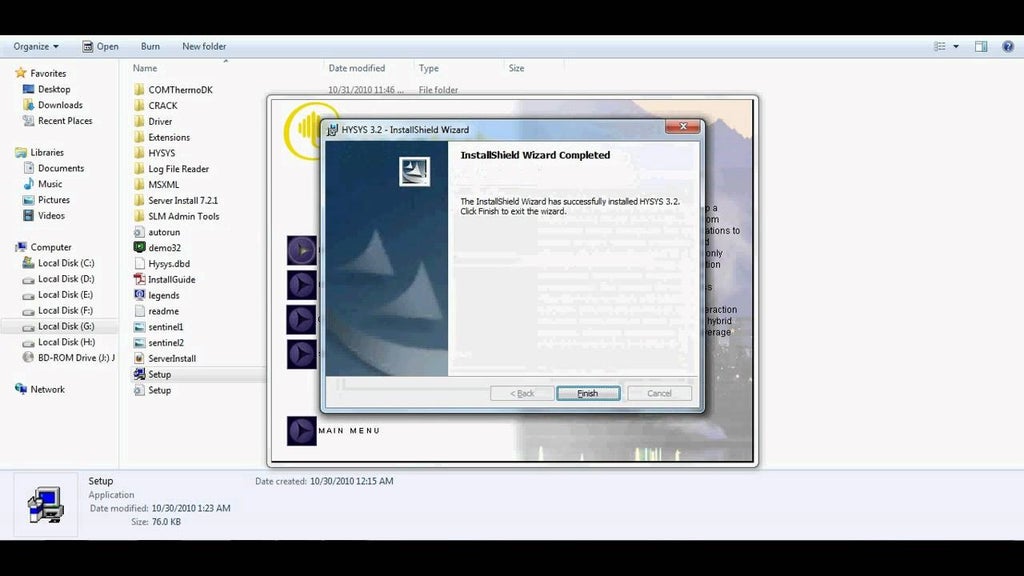The height and width of the screenshot is (576, 1024).
Task: Click the InstallShield logo in wizard
Action: click(x=415, y=171)
